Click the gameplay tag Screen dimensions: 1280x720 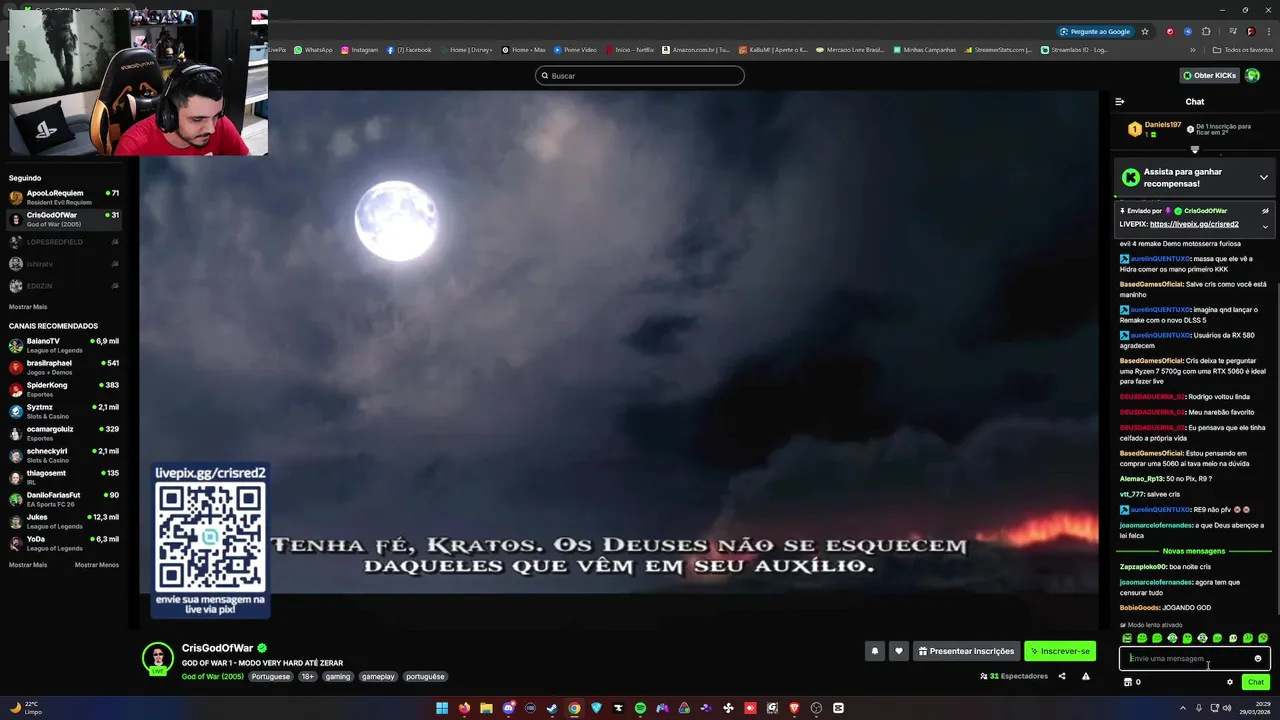pyautogui.click(x=378, y=676)
